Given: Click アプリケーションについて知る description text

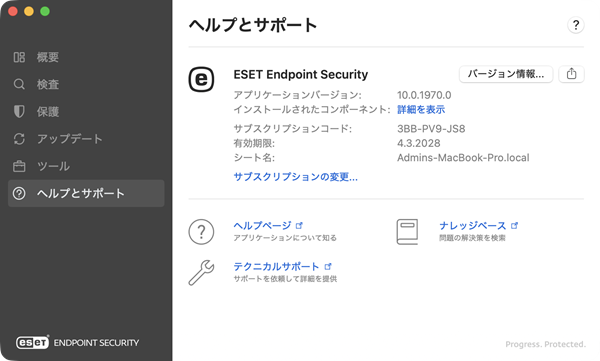Looking at the screenshot, I should click(x=285, y=238).
